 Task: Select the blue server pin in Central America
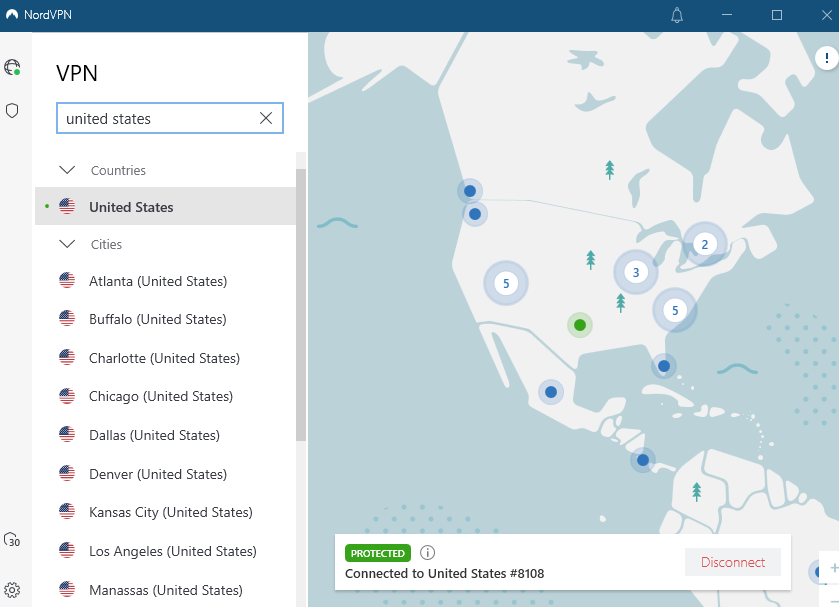point(643,460)
